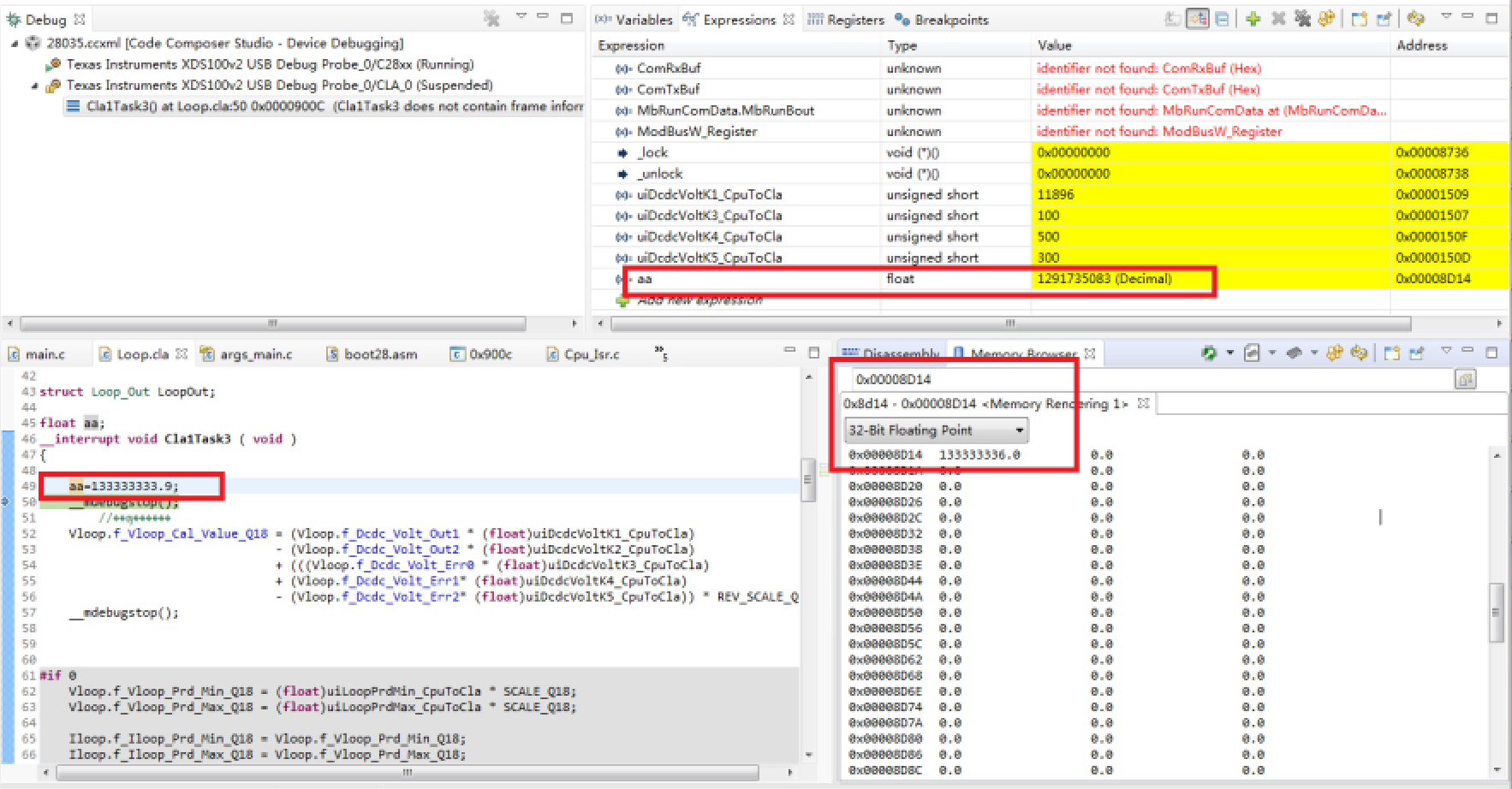Switch to the Breakpoints tab

coord(942,20)
